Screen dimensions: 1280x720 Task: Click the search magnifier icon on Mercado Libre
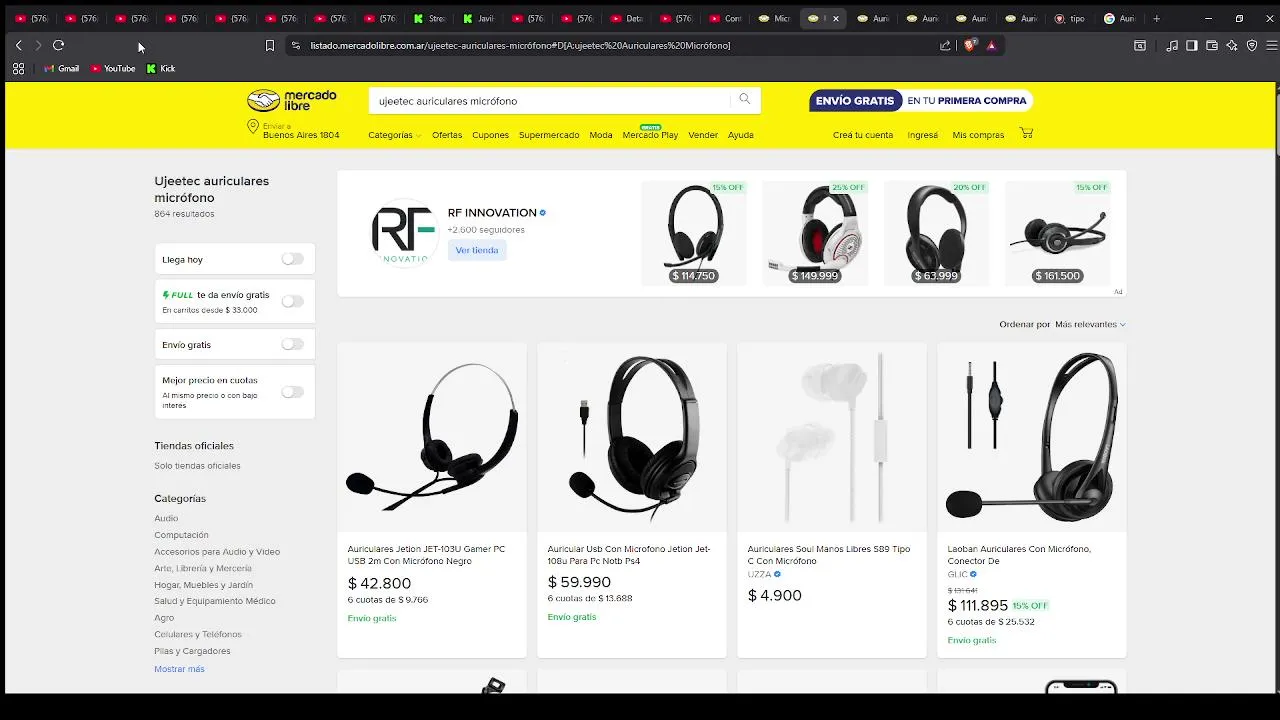click(x=745, y=100)
